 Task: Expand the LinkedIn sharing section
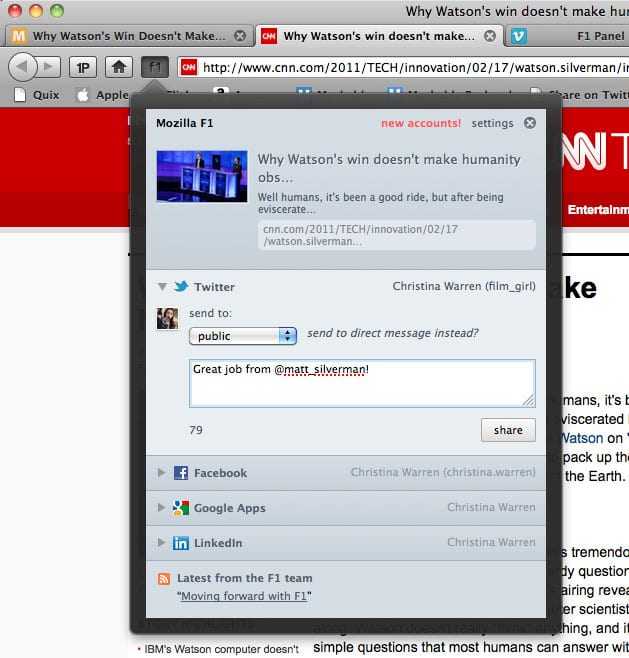point(163,543)
